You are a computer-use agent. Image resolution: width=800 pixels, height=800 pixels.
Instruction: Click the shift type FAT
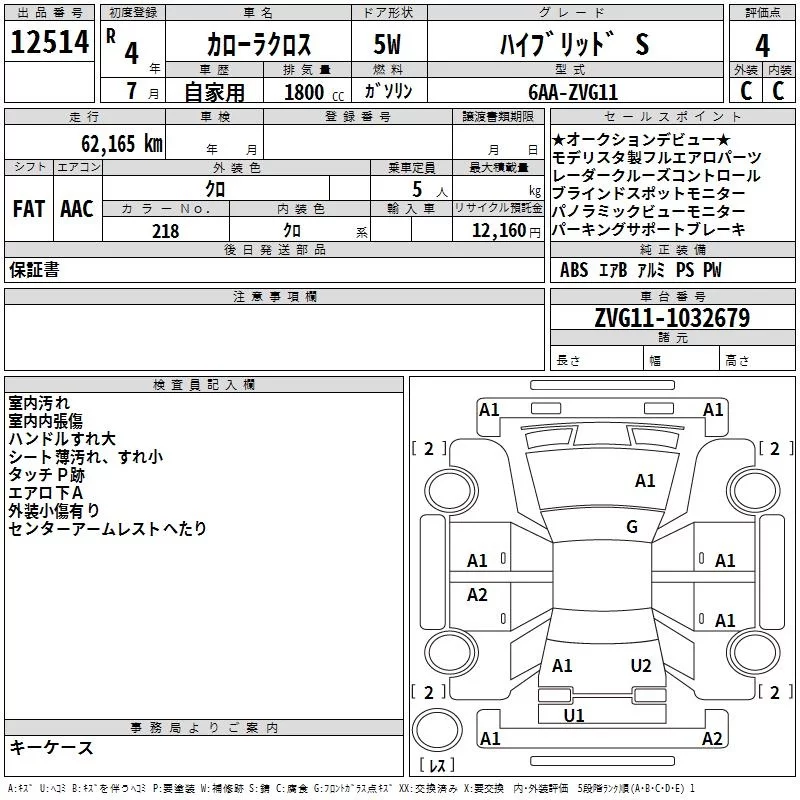pyautogui.click(x=29, y=209)
